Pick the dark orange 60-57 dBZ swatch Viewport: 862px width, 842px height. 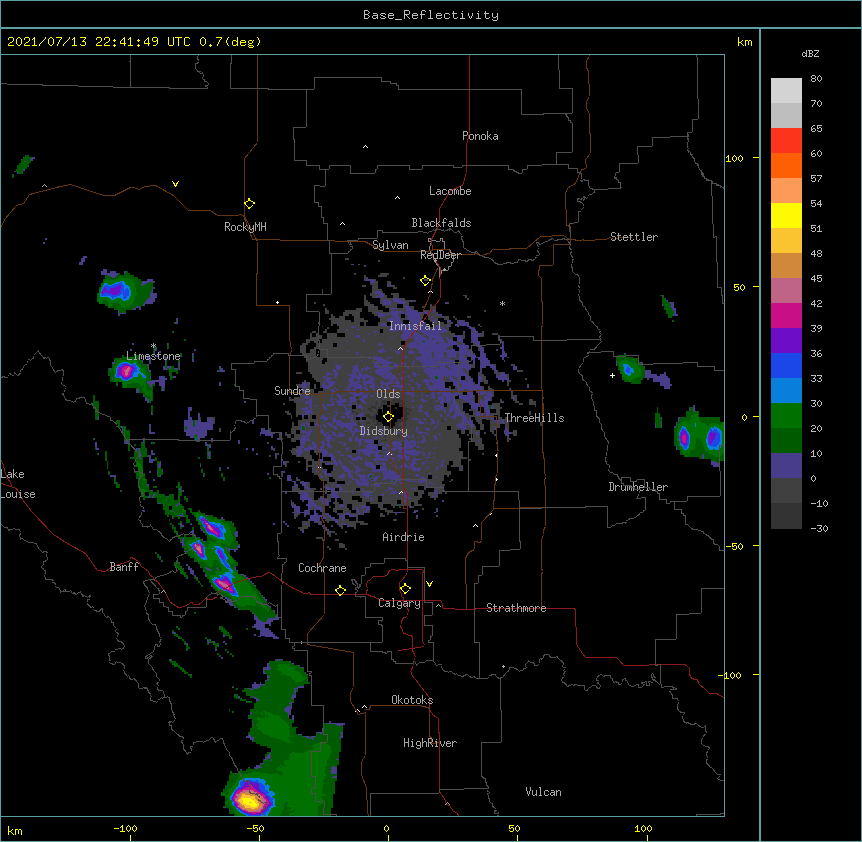(786, 165)
